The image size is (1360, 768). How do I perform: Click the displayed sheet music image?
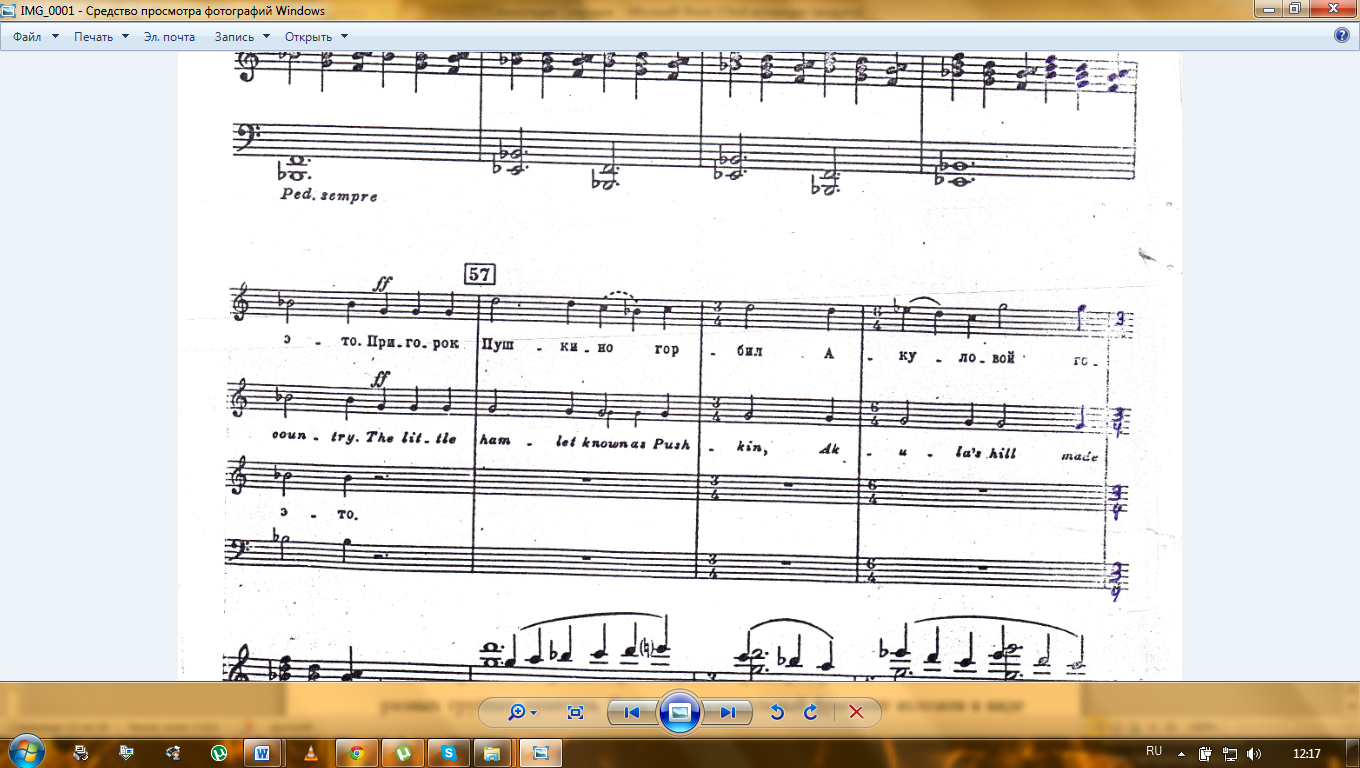coord(680,366)
